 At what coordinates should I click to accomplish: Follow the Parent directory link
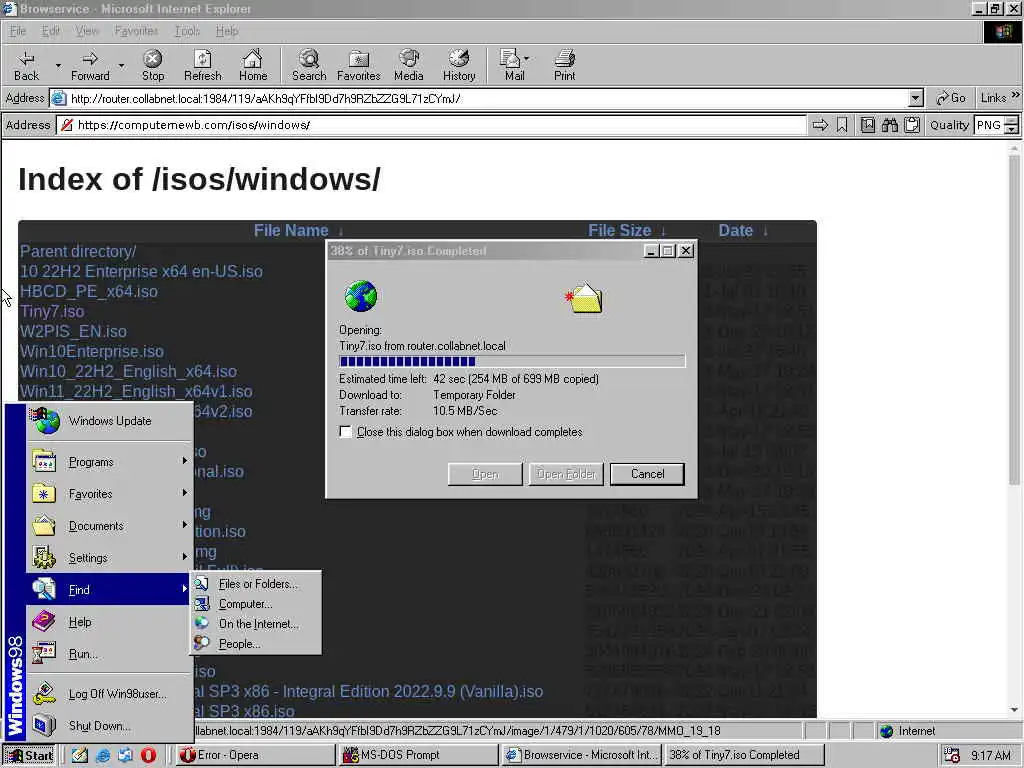pyautogui.click(x=78, y=251)
